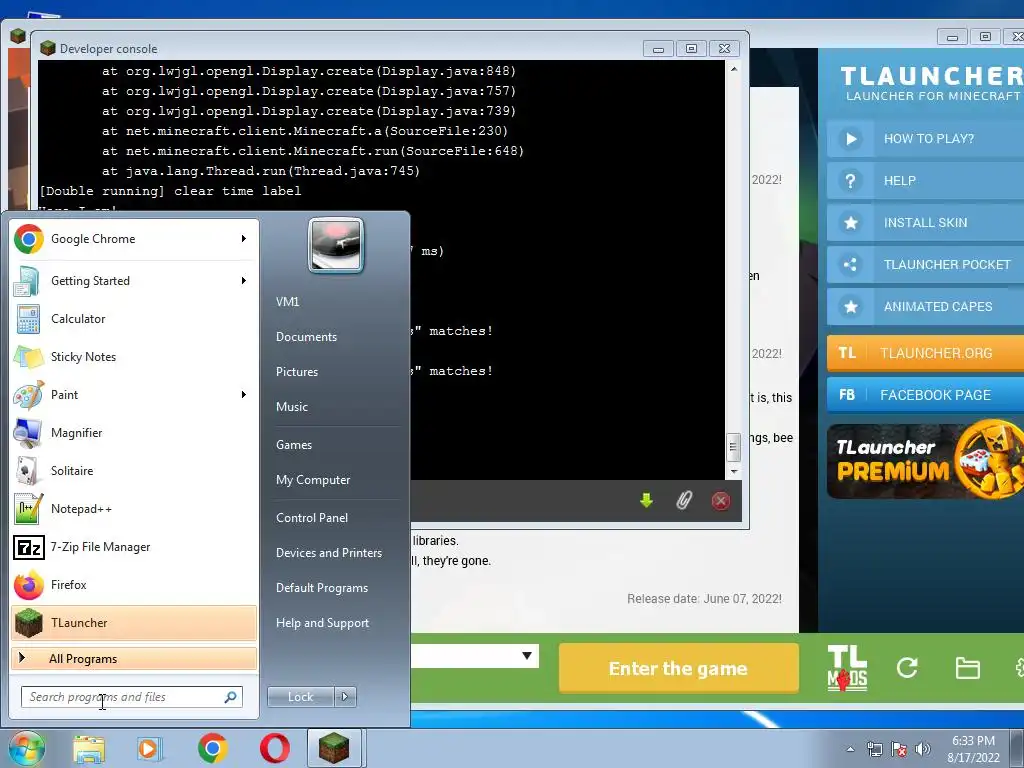Click the Action Center flag tray icon

(899, 749)
